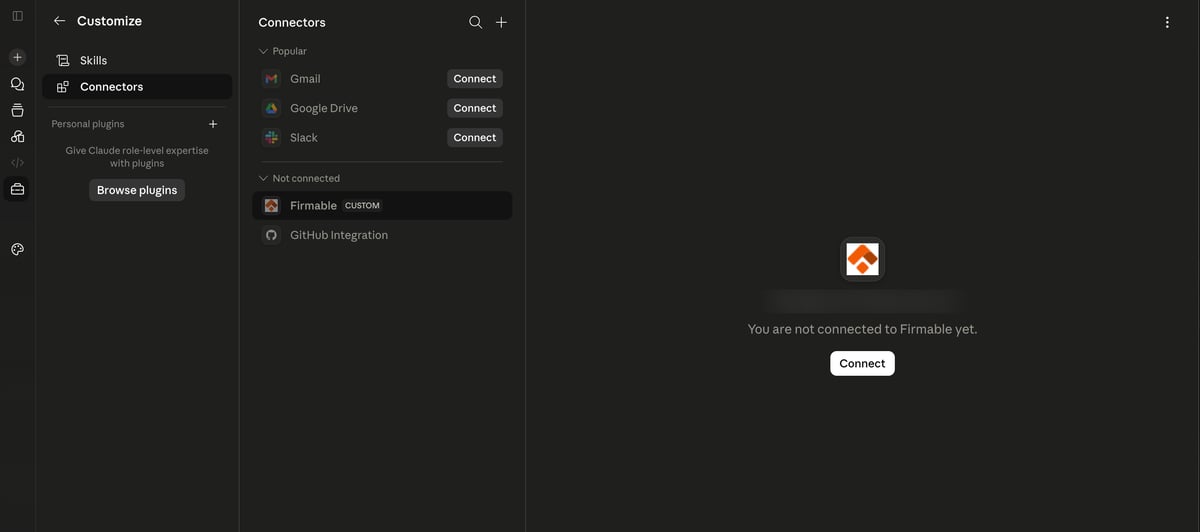1200x532 pixels.
Task: Click the Customize heading text
Action: pos(109,21)
